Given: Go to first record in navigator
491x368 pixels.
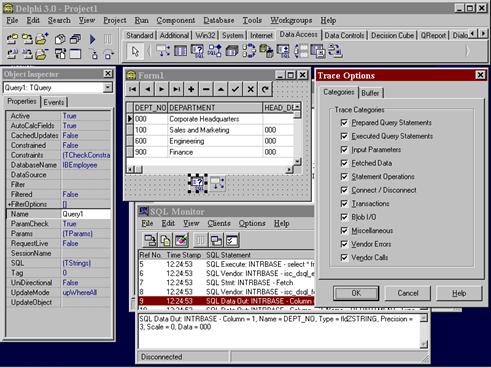Looking at the screenshot, I should click(133, 89).
